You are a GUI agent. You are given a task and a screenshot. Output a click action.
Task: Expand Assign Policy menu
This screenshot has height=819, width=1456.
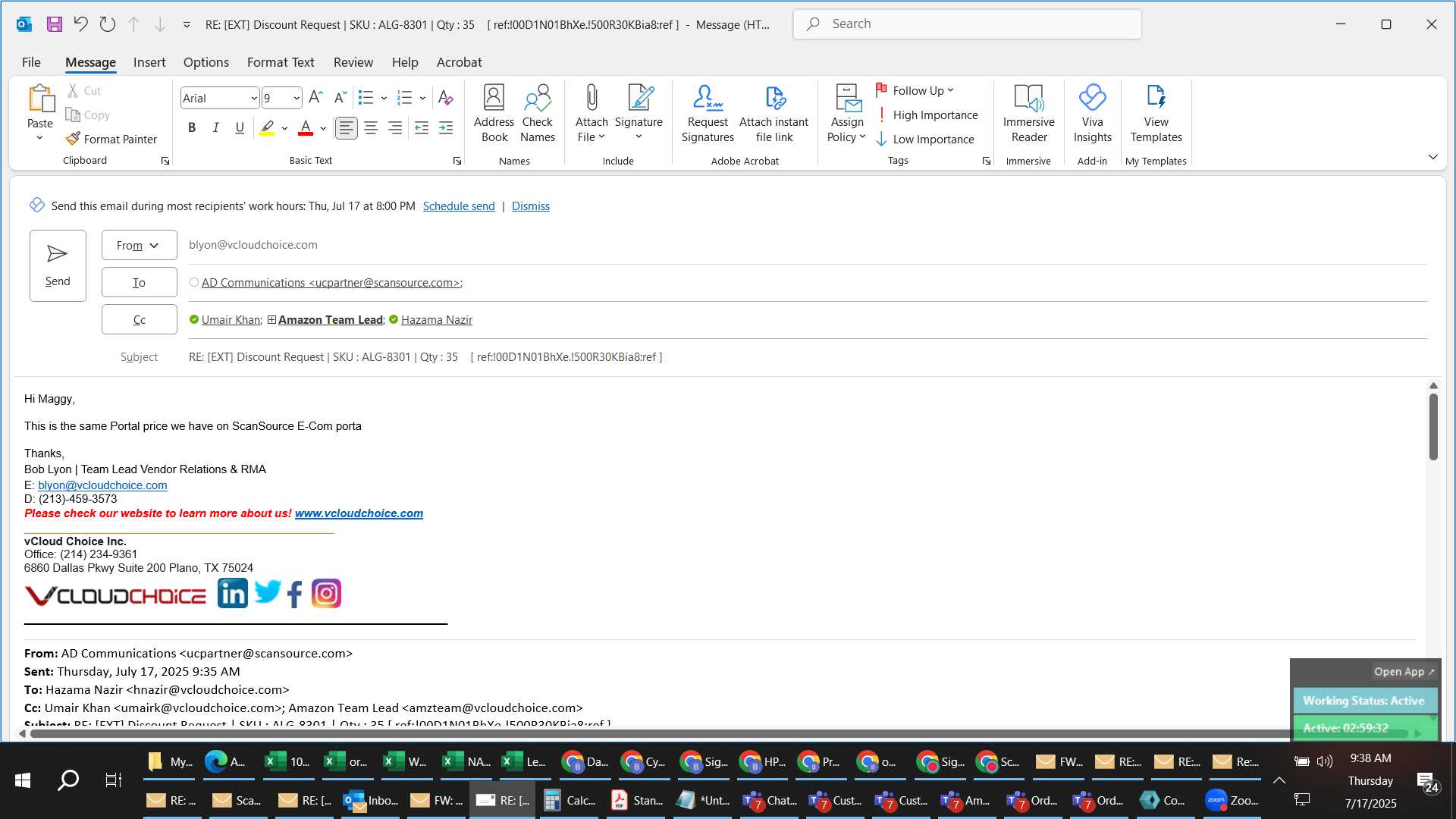[846, 114]
